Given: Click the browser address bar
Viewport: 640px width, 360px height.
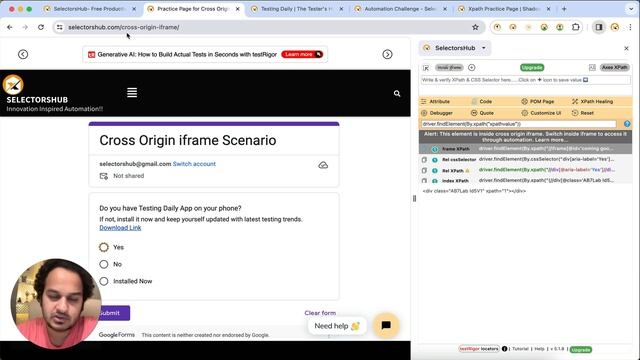Looking at the screenshot, I should point(269,27).
